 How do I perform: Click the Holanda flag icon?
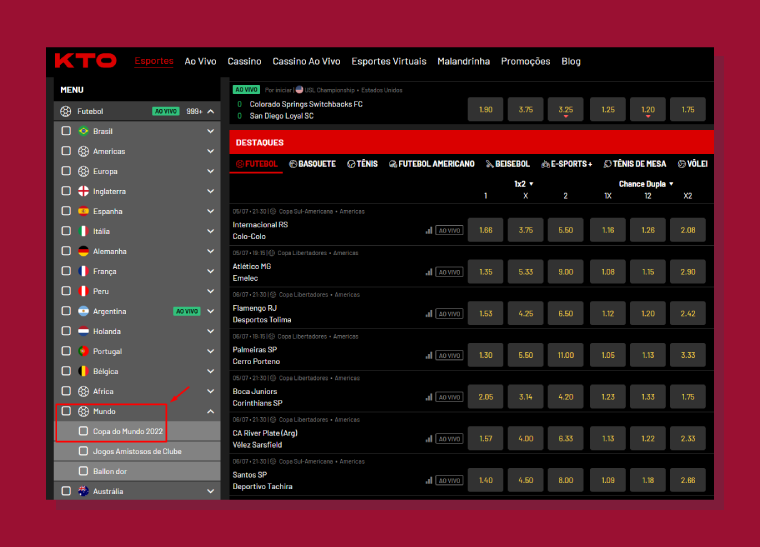tap(83, 331)
